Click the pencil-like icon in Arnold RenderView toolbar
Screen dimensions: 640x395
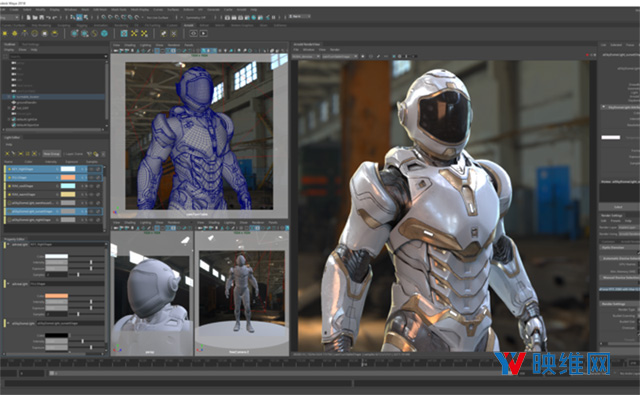coord(378,56)
